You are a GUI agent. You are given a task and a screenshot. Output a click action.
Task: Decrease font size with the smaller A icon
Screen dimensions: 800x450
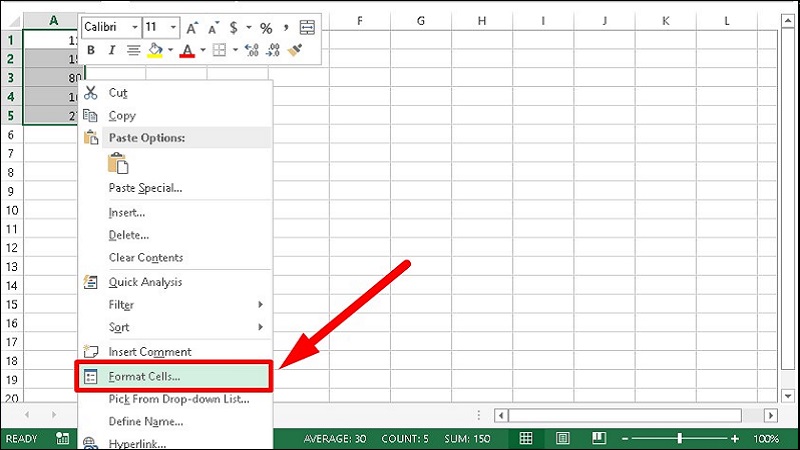point(213,28)
